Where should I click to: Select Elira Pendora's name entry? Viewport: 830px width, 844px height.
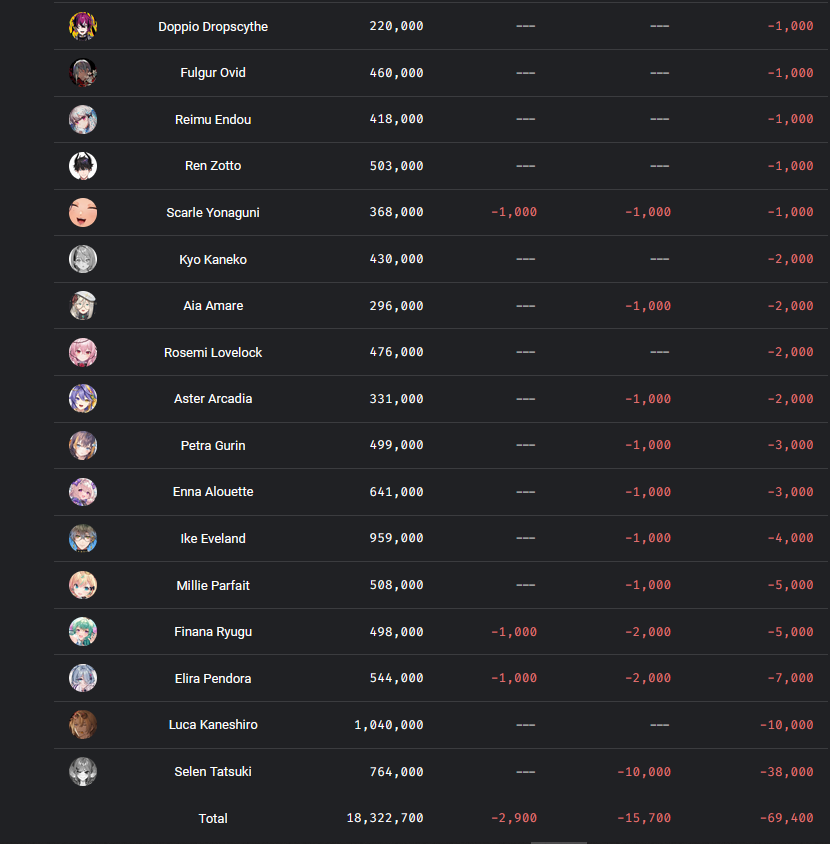(213, 679)
